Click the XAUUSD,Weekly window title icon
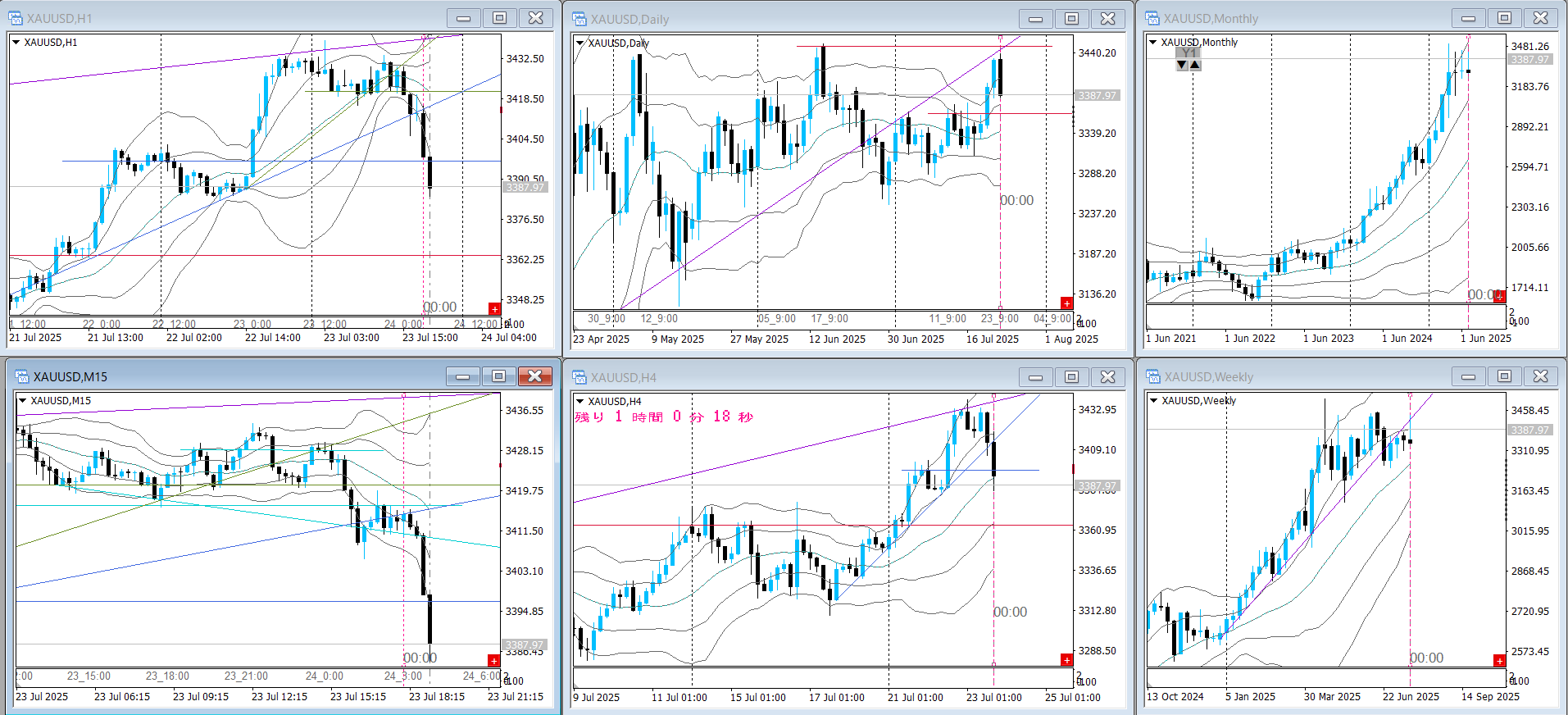Viewport: 1568px width, 715px height. (1152, 377)
